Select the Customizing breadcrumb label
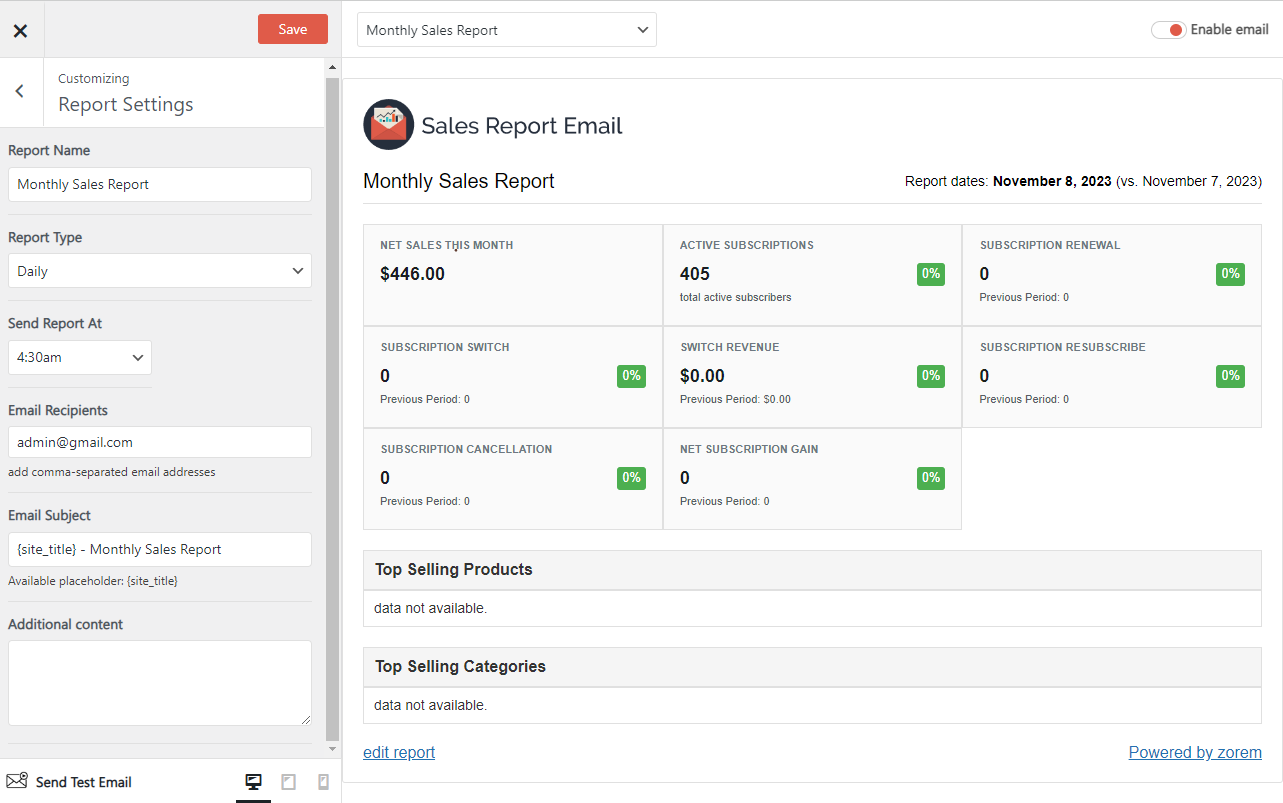This screenshot has height=803, width=1283. [93, 77]
